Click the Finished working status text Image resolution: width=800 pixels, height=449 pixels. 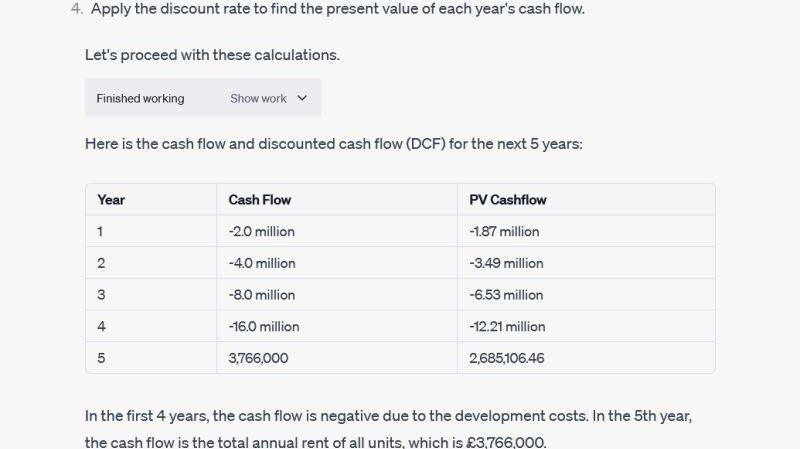tap(140, 98)
